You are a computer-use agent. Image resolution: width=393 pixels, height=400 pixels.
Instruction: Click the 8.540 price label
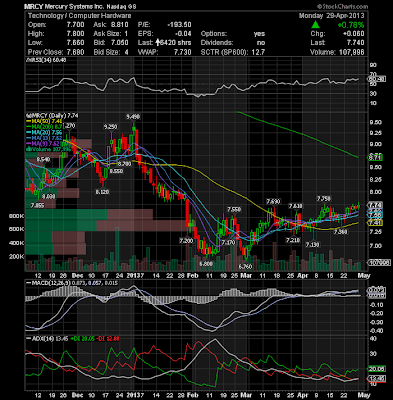(x=43, y=160)
